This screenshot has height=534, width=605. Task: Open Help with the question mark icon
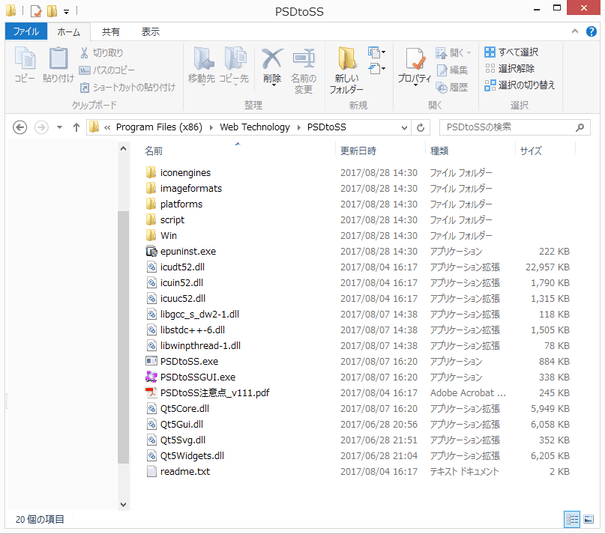[x=591, y=31]
